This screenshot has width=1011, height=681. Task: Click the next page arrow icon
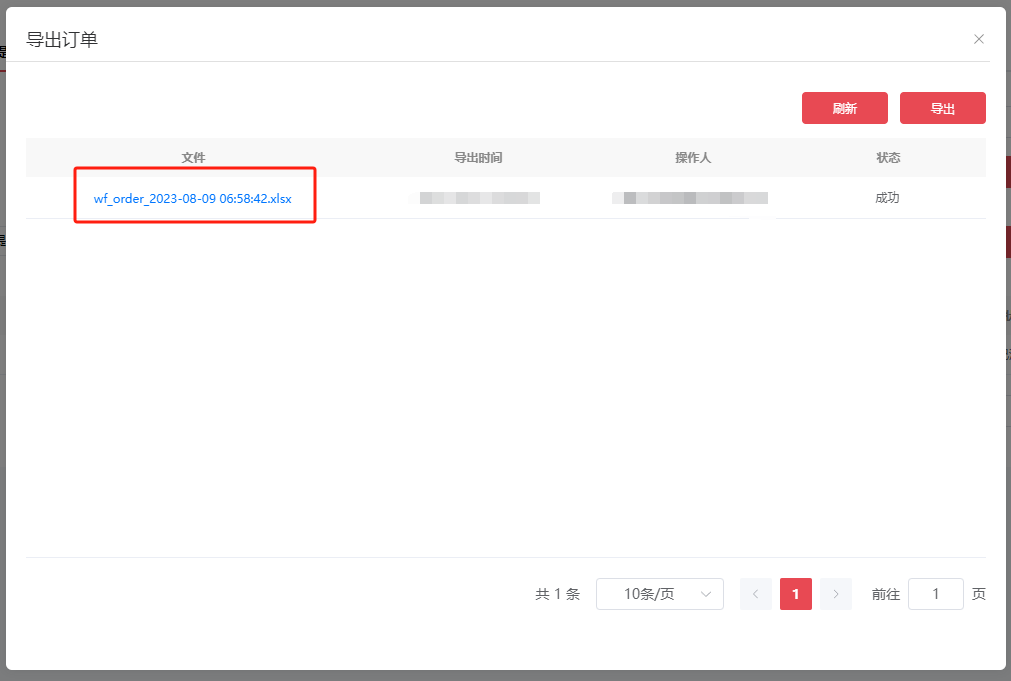point(835,593)
